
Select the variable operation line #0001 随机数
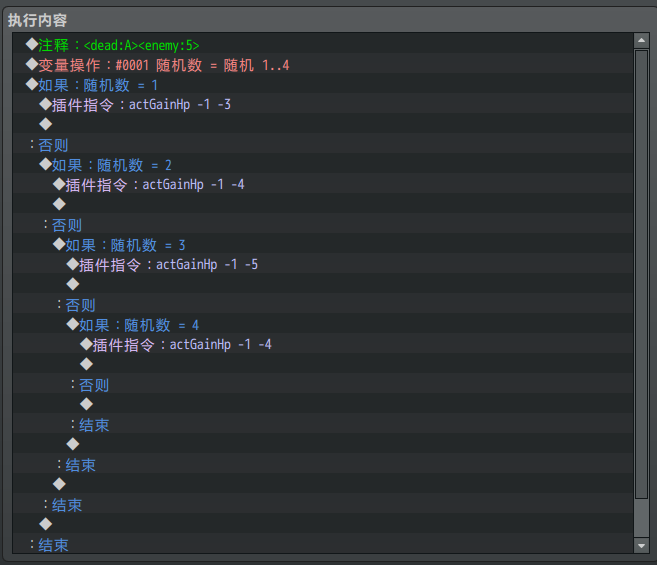coord(323,65)
